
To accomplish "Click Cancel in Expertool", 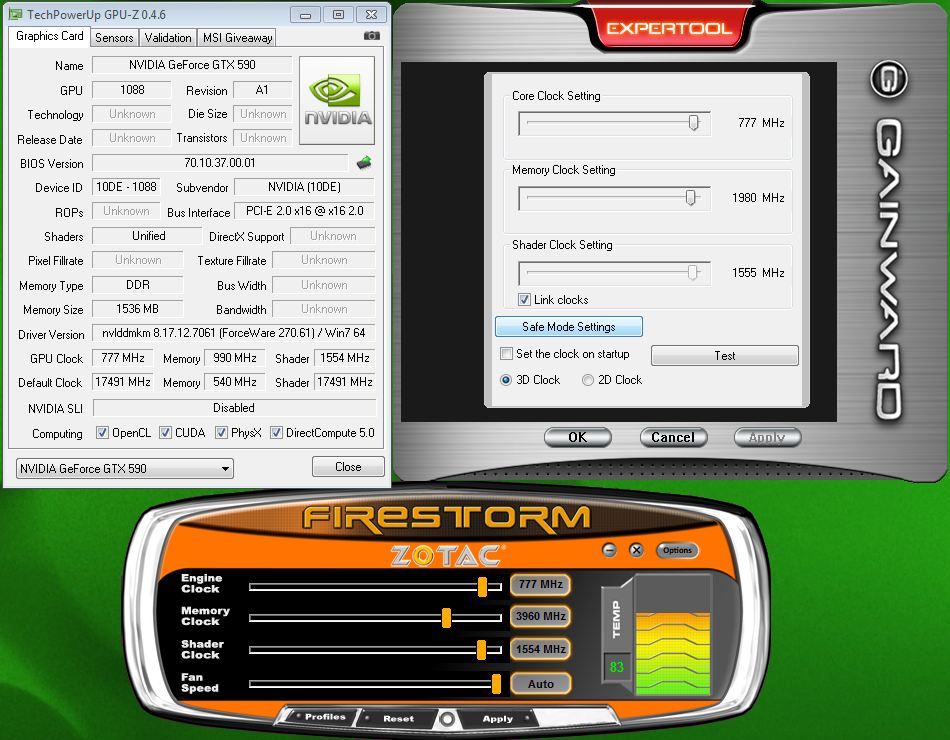I will tap(673, 437).
